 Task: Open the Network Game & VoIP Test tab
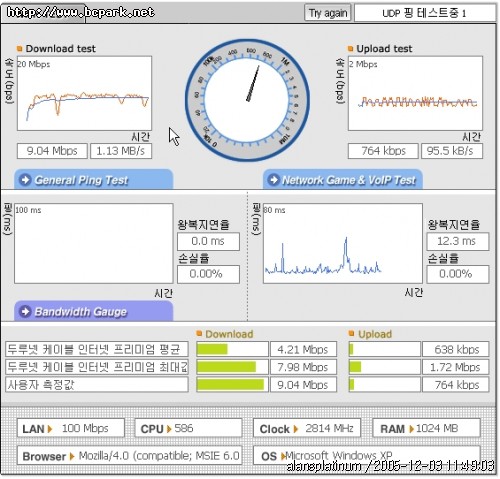tap(343, 180)
